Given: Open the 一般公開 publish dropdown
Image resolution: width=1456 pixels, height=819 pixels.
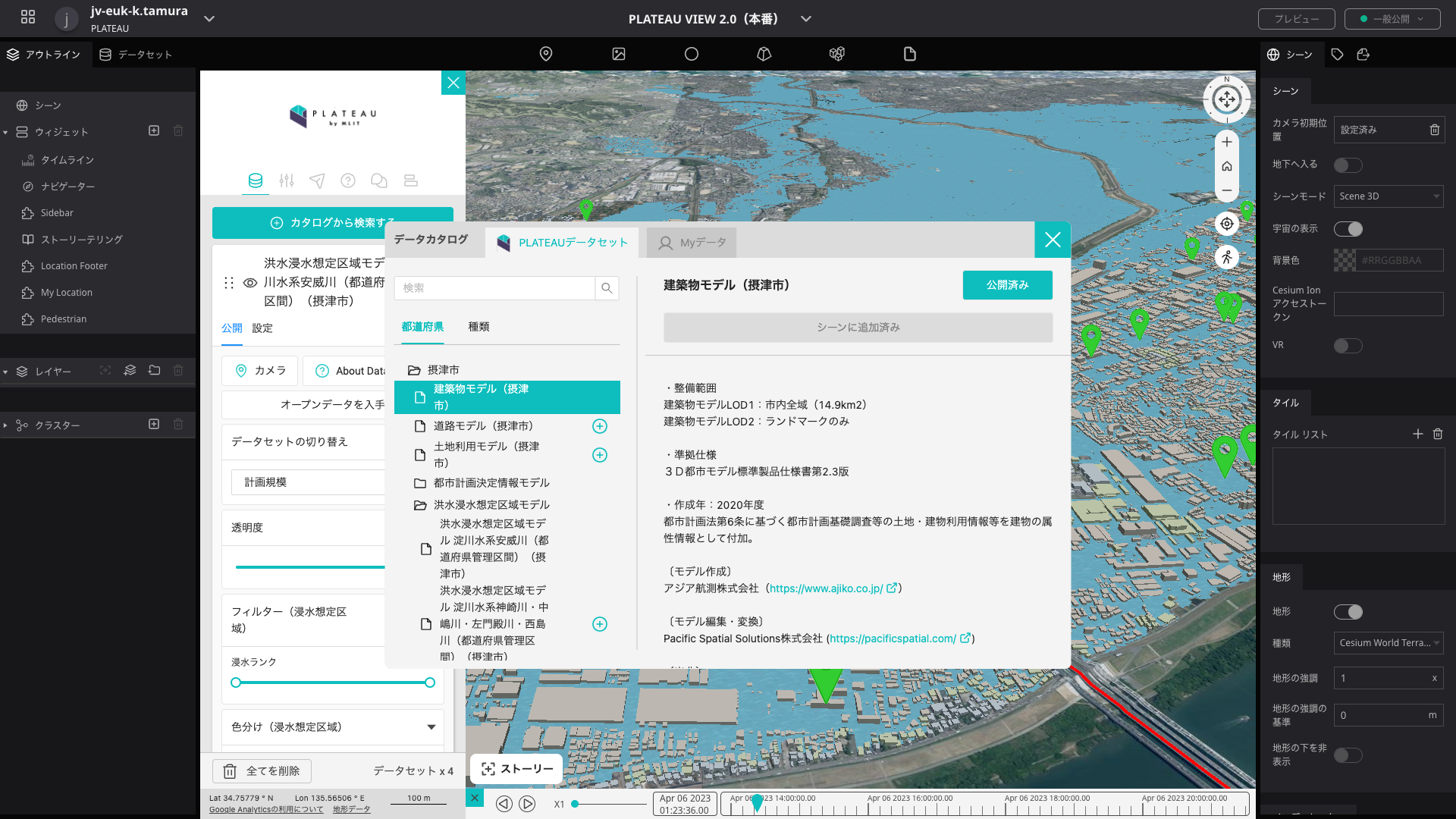Looking at the screenshot, I should tap(1392, 19).
